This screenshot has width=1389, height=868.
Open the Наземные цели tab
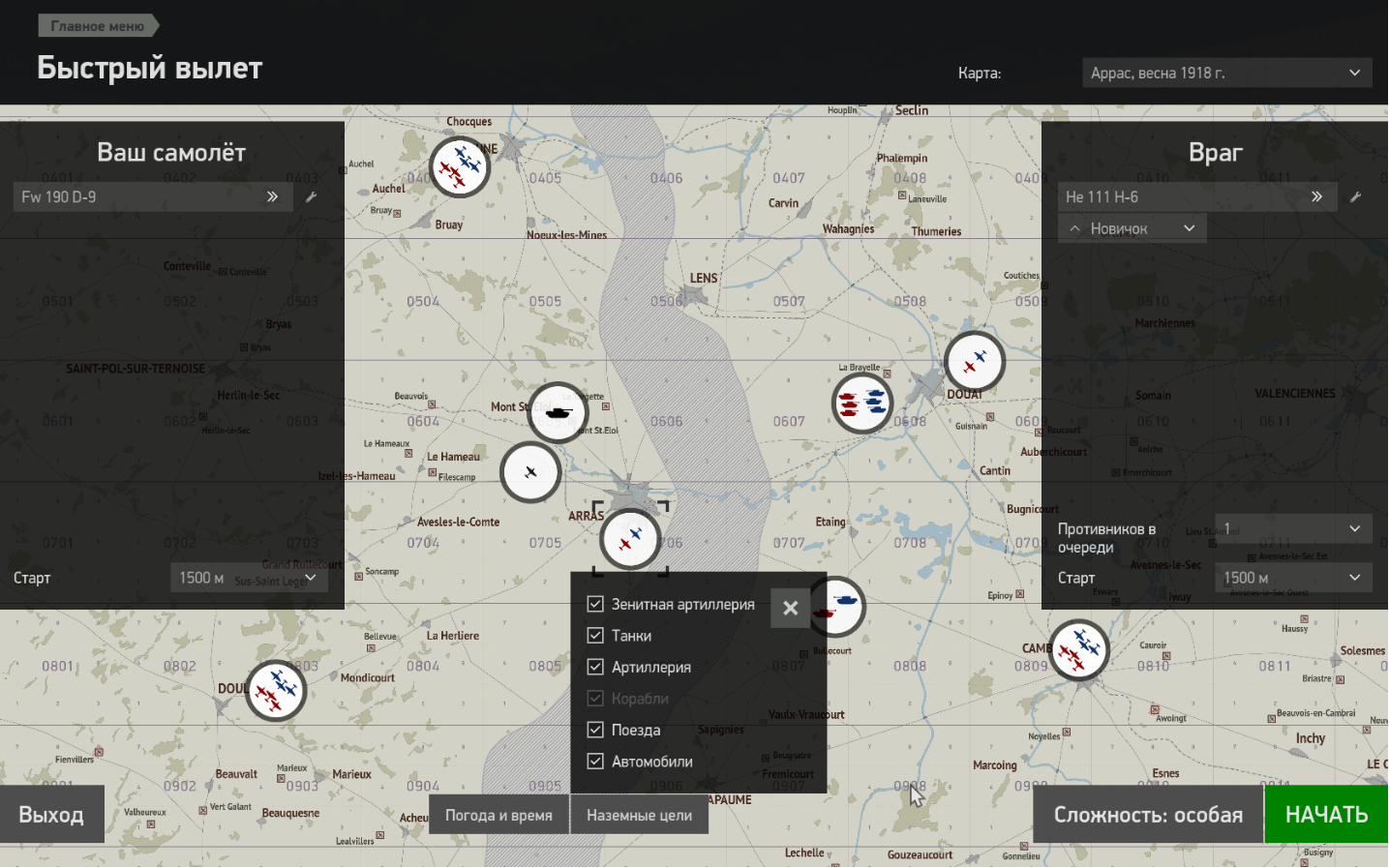tap(639, 815)
